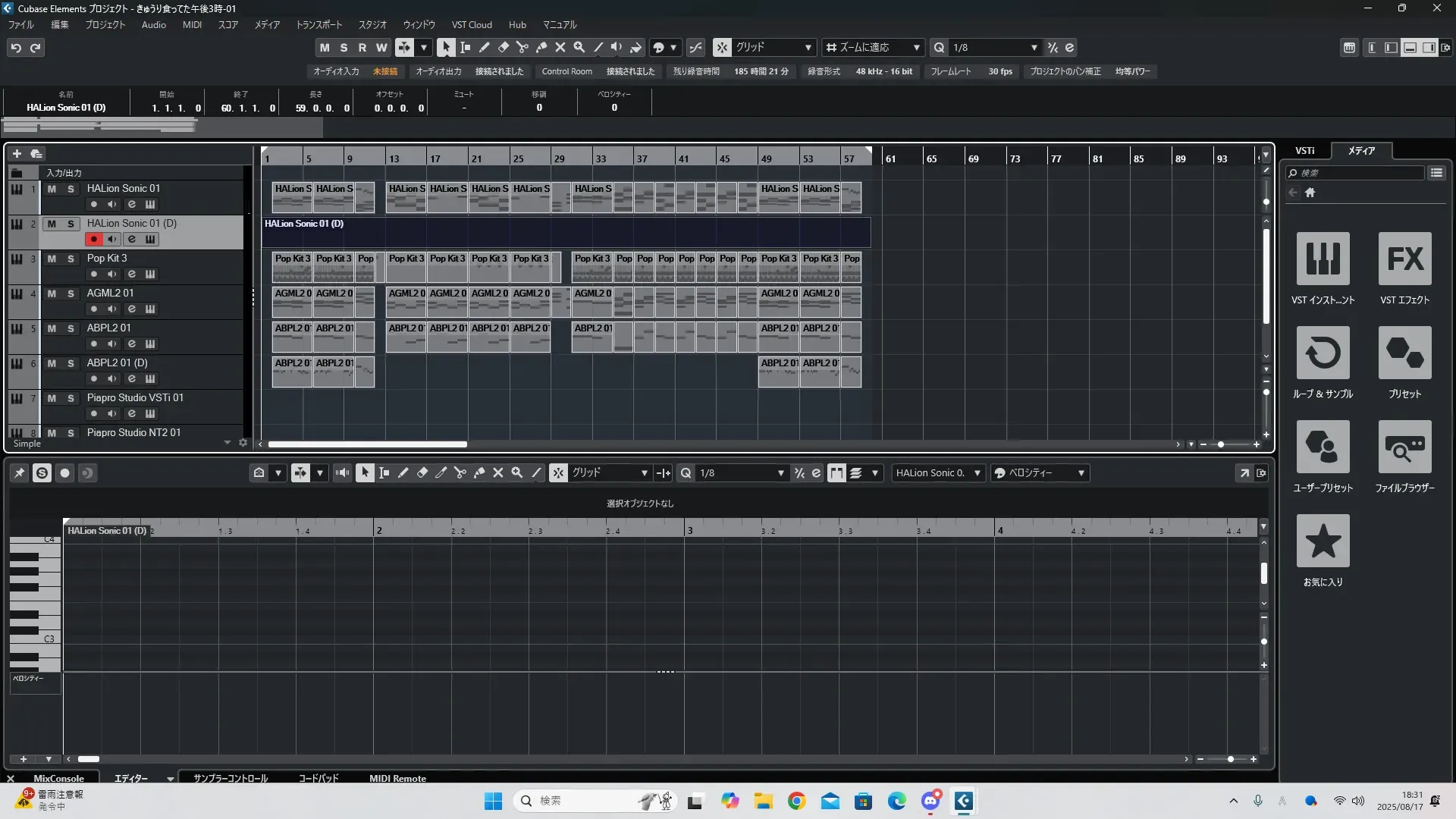The width and height of the screenshot is (1456, 819).
Task: Open VST Effects tile in Media rack
Action: (1404, 259)
